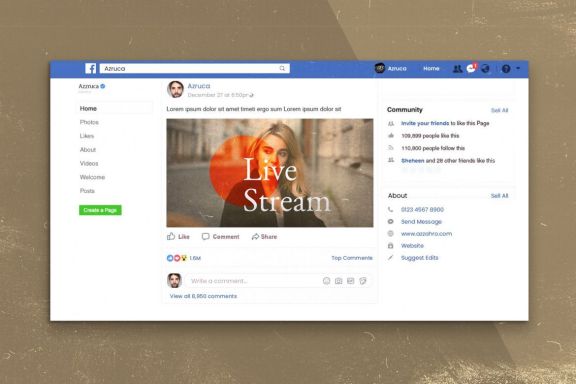The height and width of the screenshot is (384, 576).
Task: Go to Home in the top bar
Action: pos(431,68)
